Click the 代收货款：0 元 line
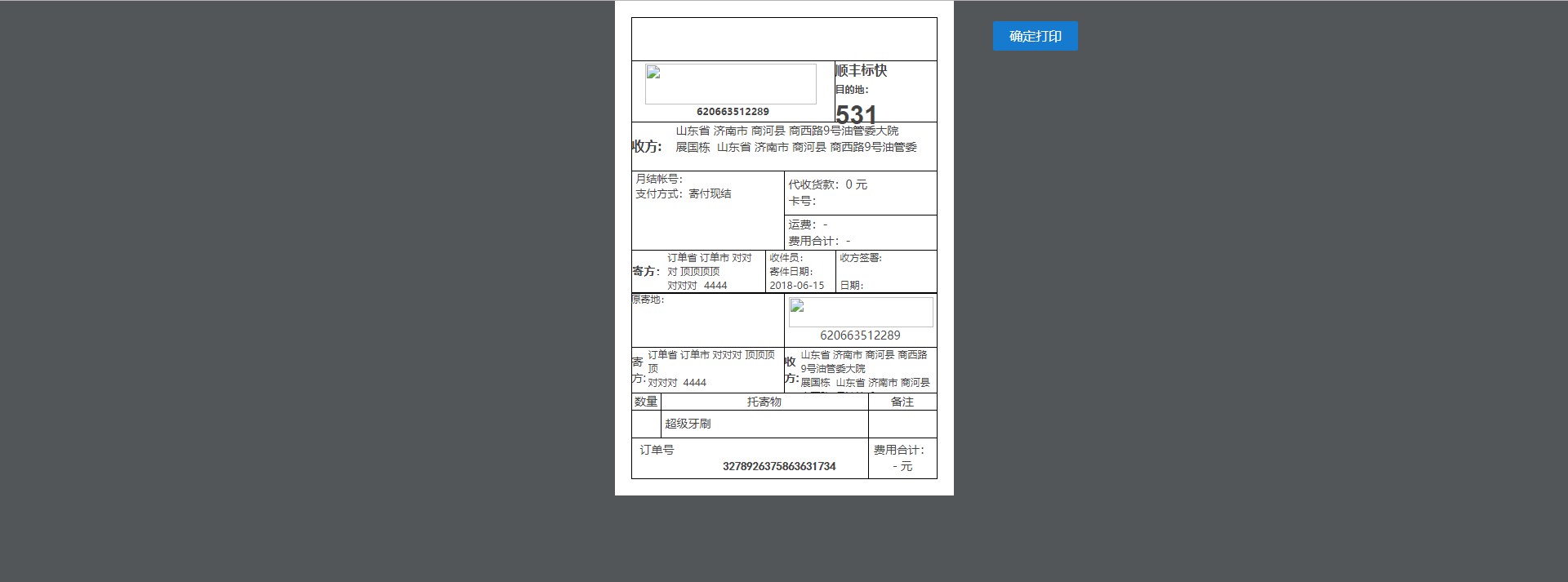The width and height of the screenshot is (1568, 582). click(828, 185)
